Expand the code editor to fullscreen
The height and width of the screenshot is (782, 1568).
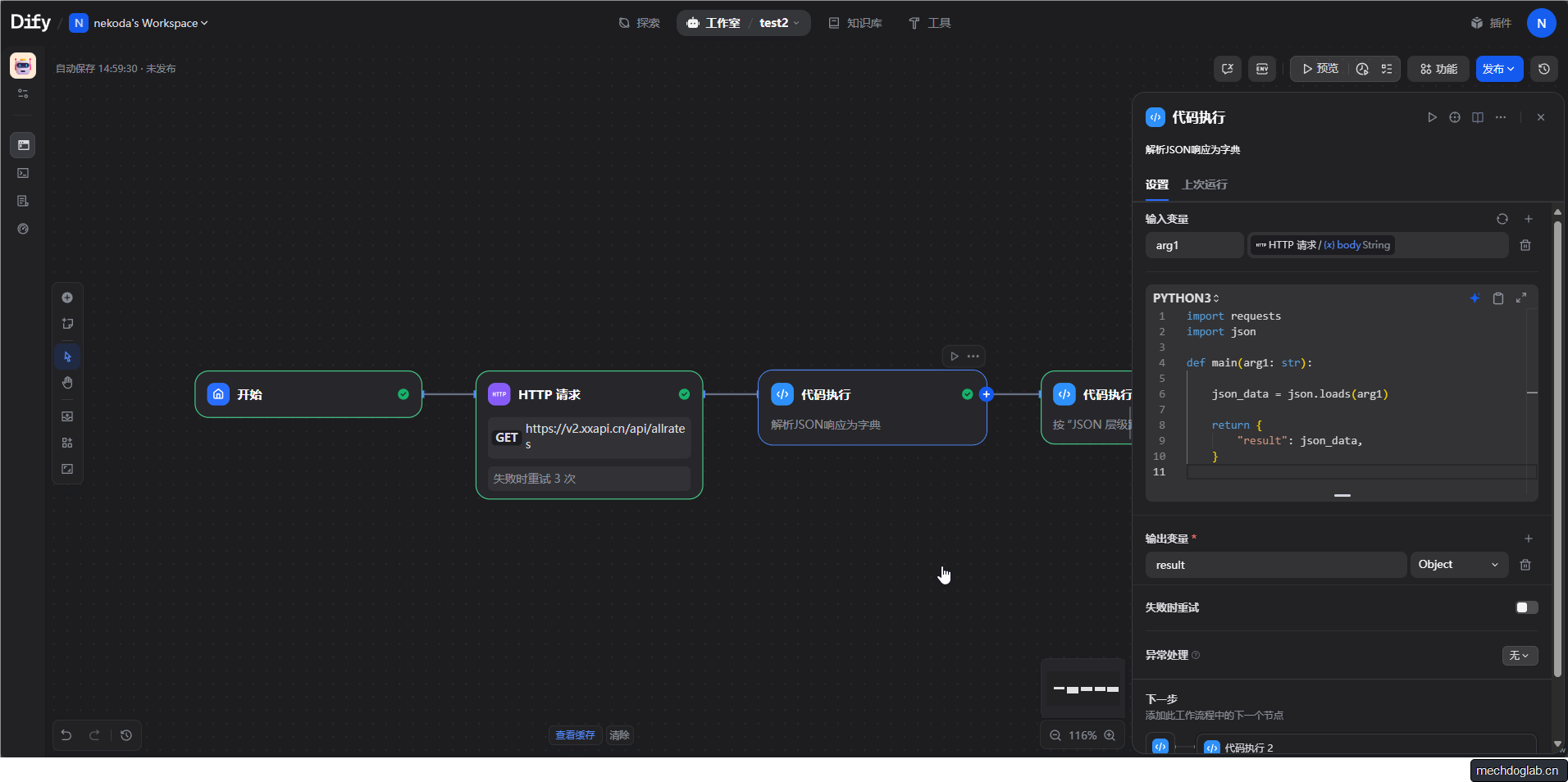click(1520, 298)
